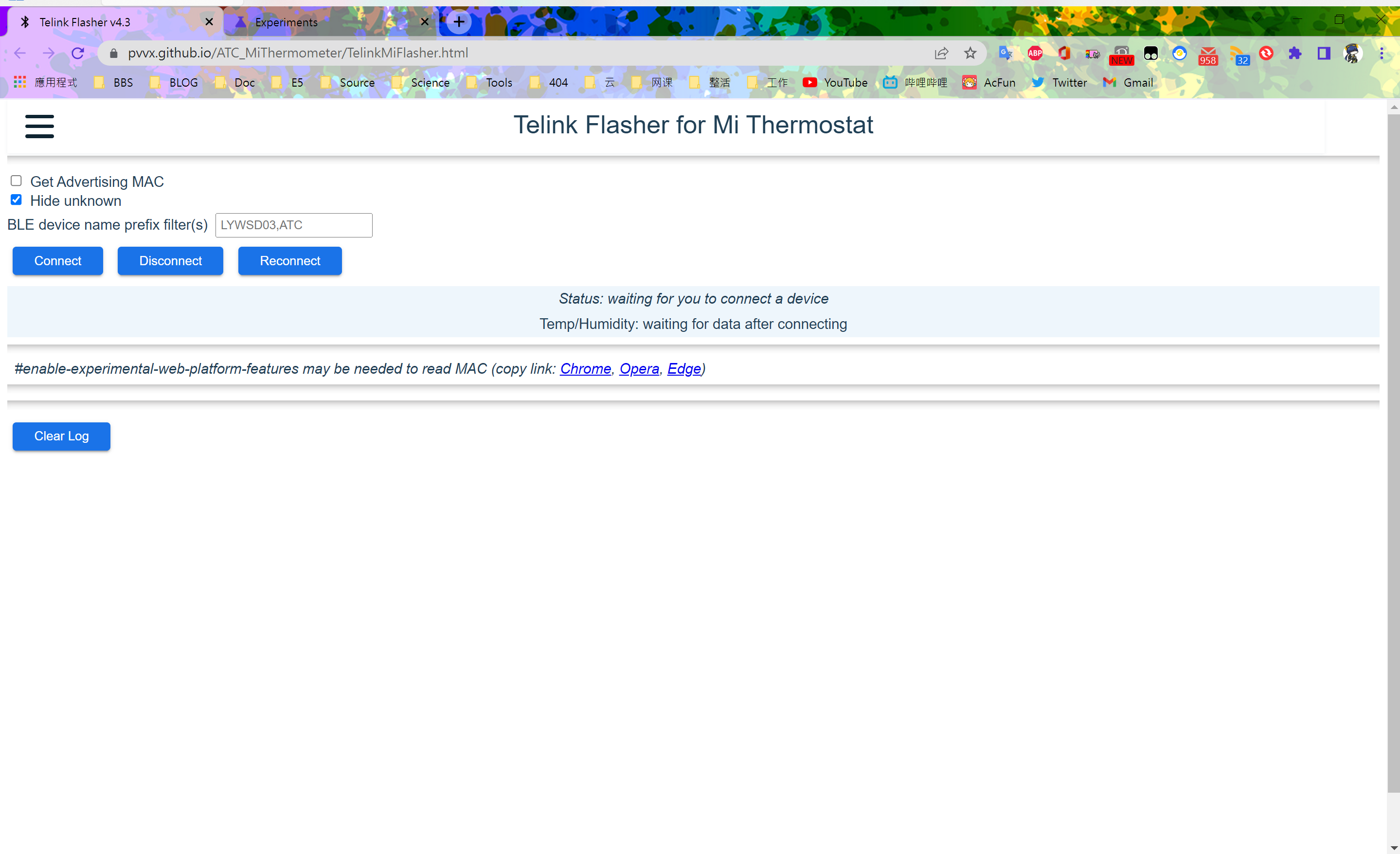Click the Clear Log button
Viewport: 1400px width, 854px height.
[61, 436]
